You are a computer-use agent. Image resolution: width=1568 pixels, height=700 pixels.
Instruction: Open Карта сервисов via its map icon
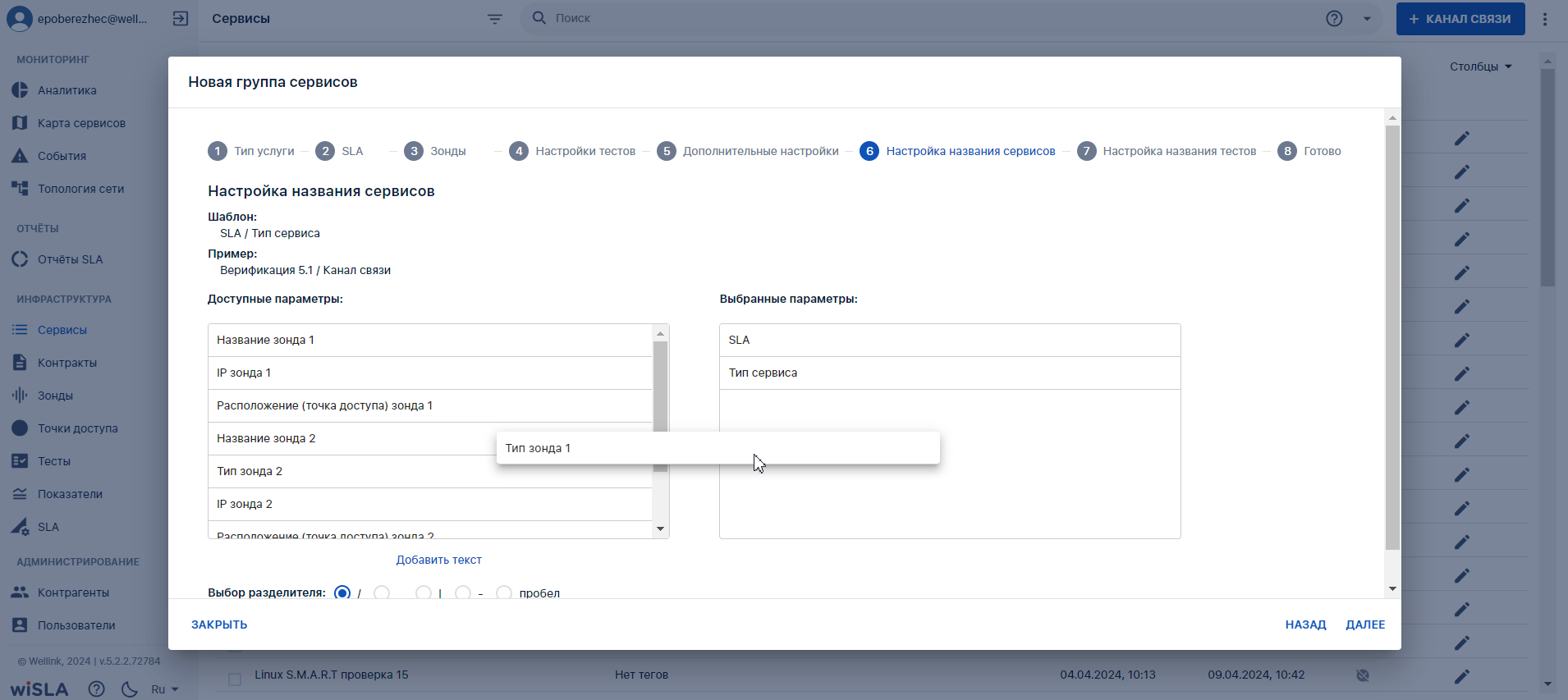click(x=20, y=123)
